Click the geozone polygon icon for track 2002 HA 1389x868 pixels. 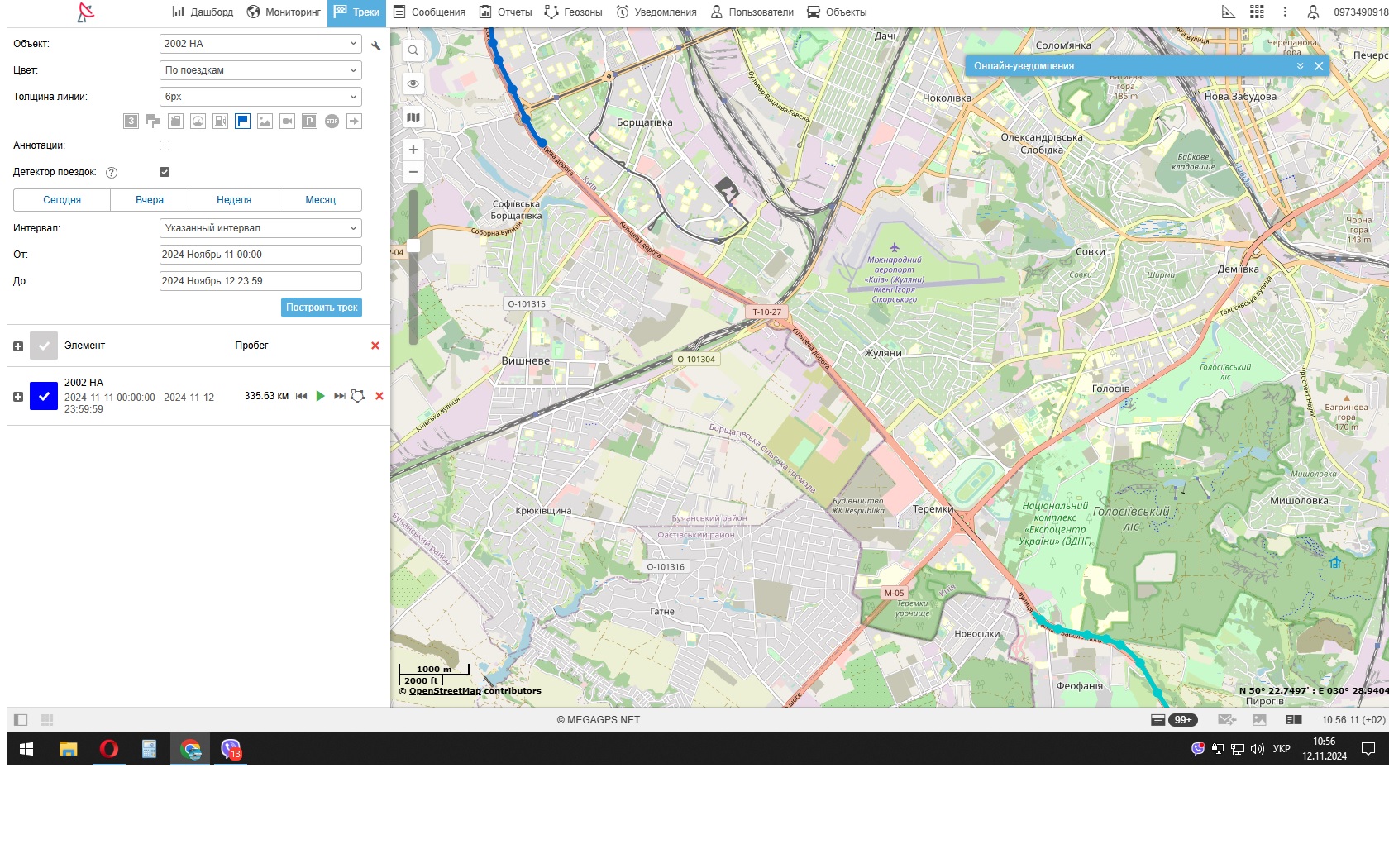coord(357,396)
